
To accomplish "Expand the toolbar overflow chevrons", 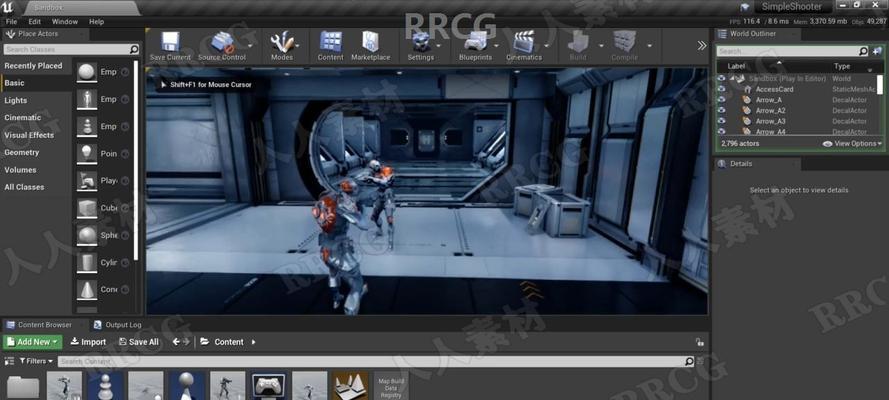I will (x=702, y=45).
